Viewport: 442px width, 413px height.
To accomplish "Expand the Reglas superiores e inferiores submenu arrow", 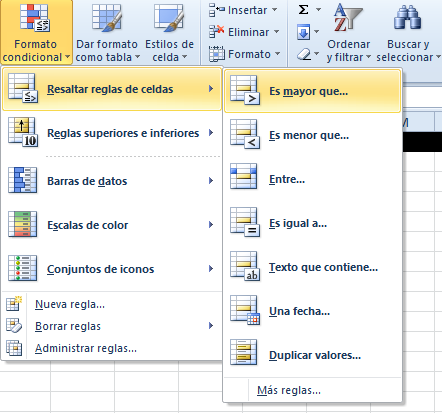I will pos(211,133).
